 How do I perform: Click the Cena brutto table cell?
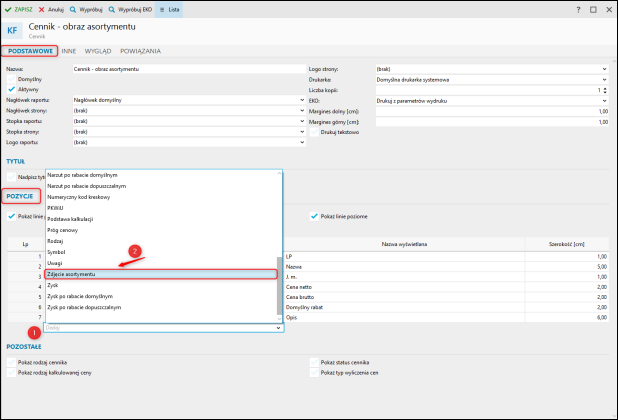(404, 297)
